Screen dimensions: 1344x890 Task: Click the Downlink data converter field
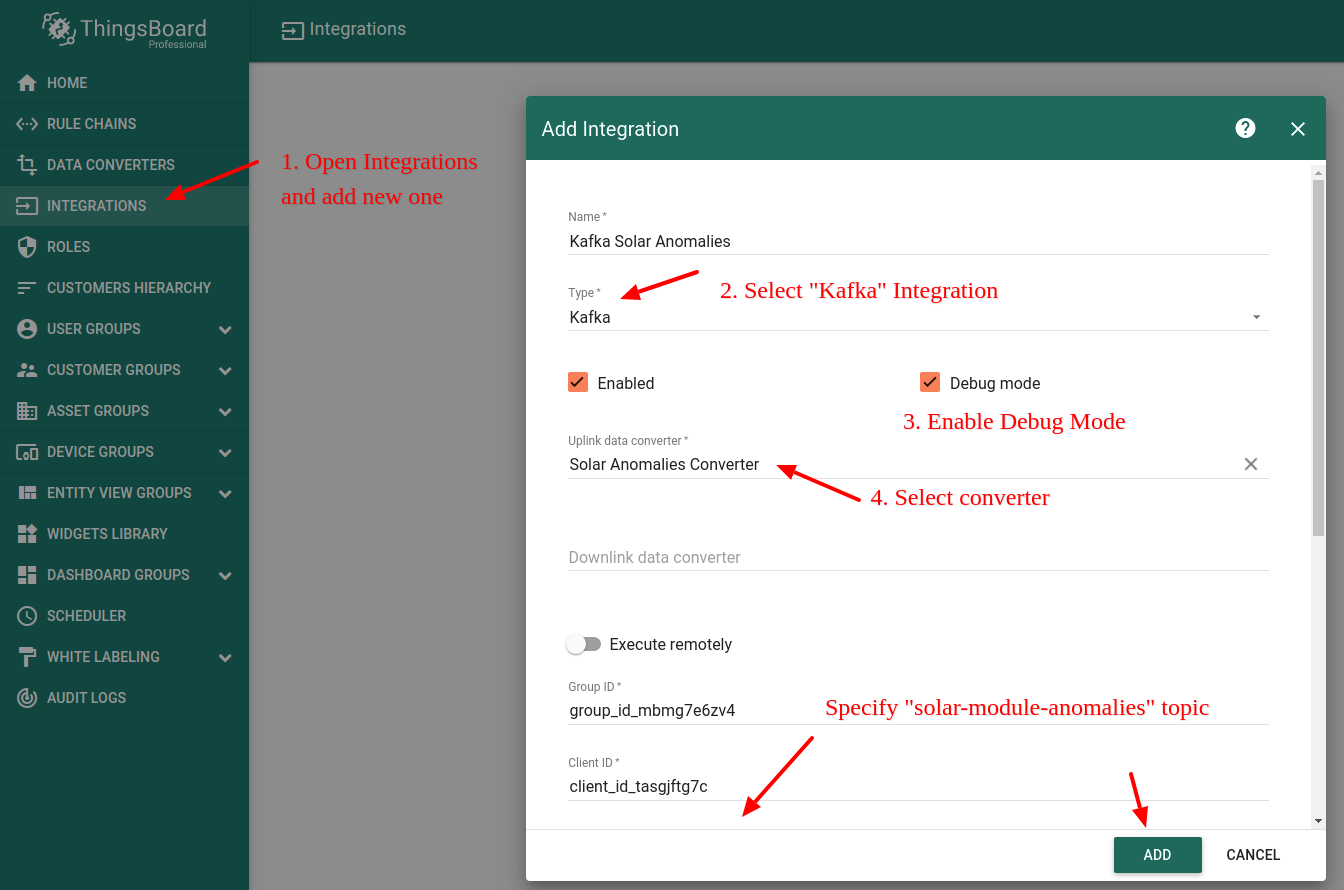pos(918,557)
